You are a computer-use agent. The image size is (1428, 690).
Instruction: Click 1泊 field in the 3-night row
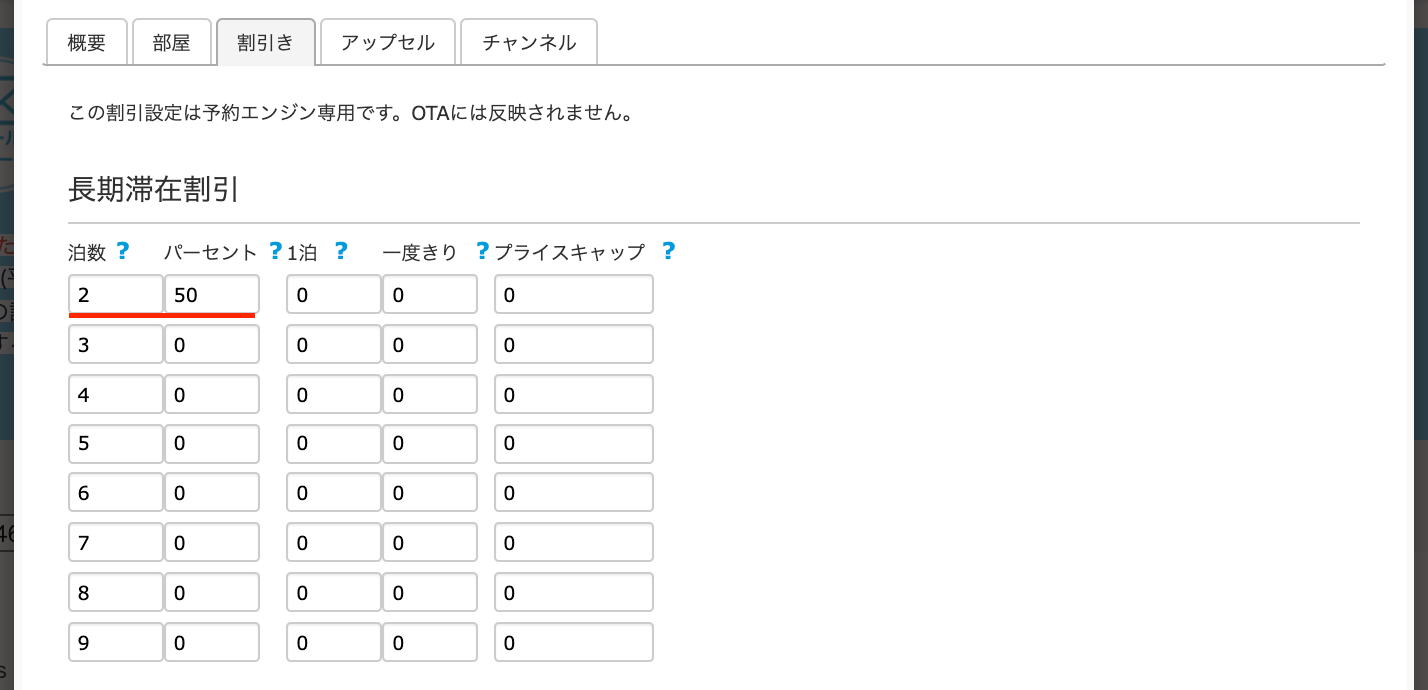pos(333,345)
